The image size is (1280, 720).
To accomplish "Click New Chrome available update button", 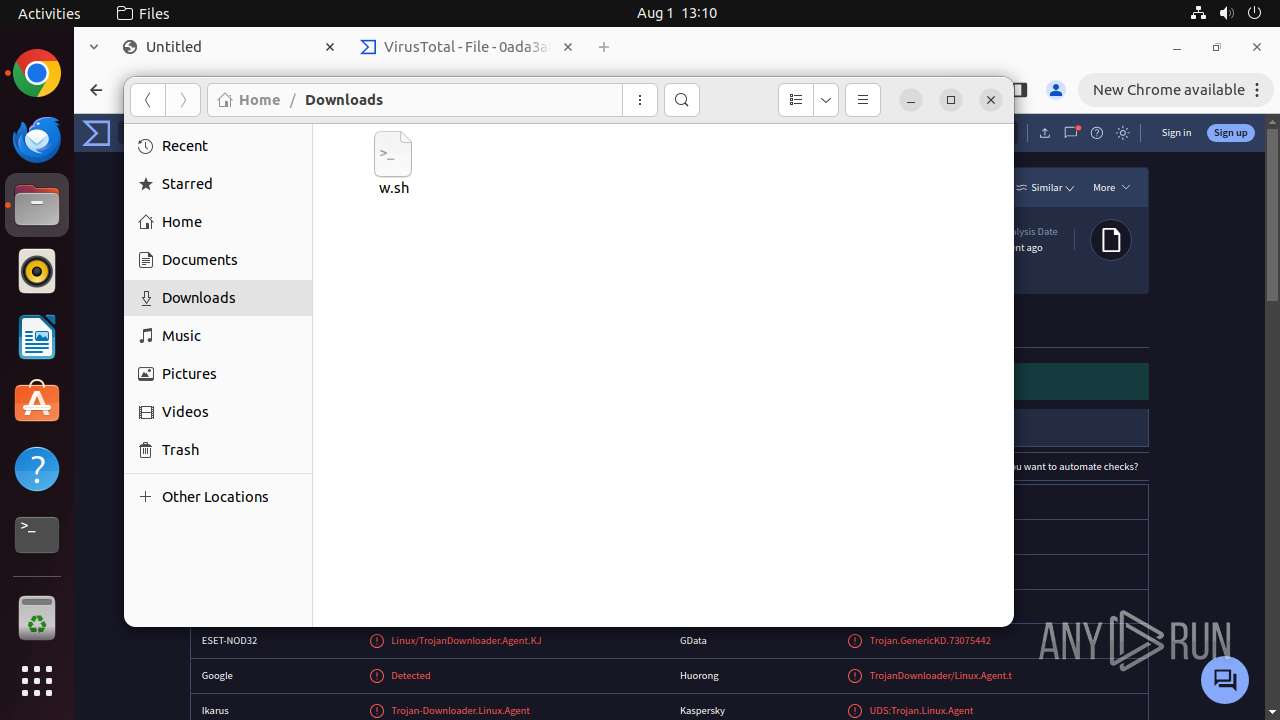I will [x=1175, y=90].
